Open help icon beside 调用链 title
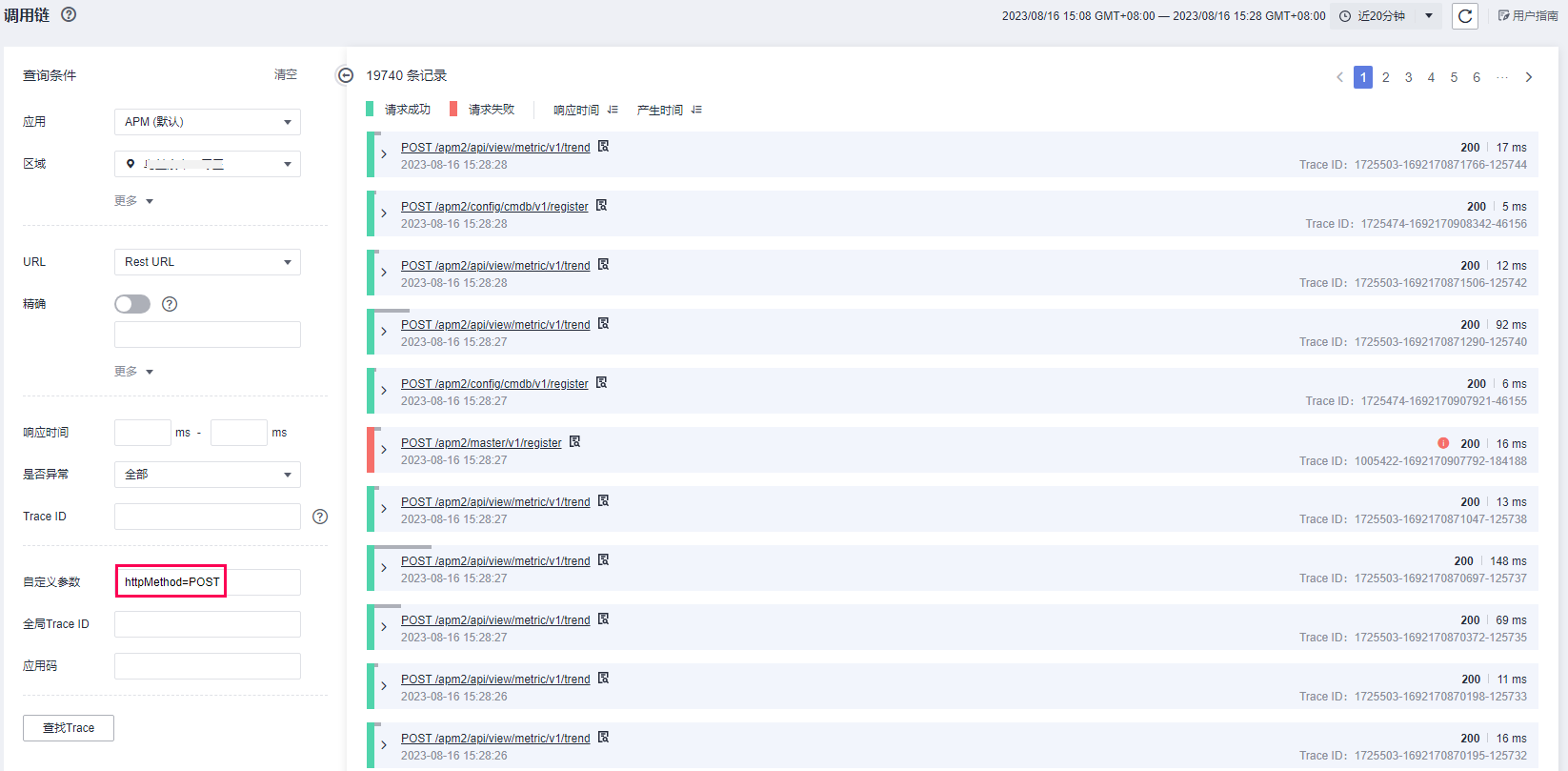 69,14
